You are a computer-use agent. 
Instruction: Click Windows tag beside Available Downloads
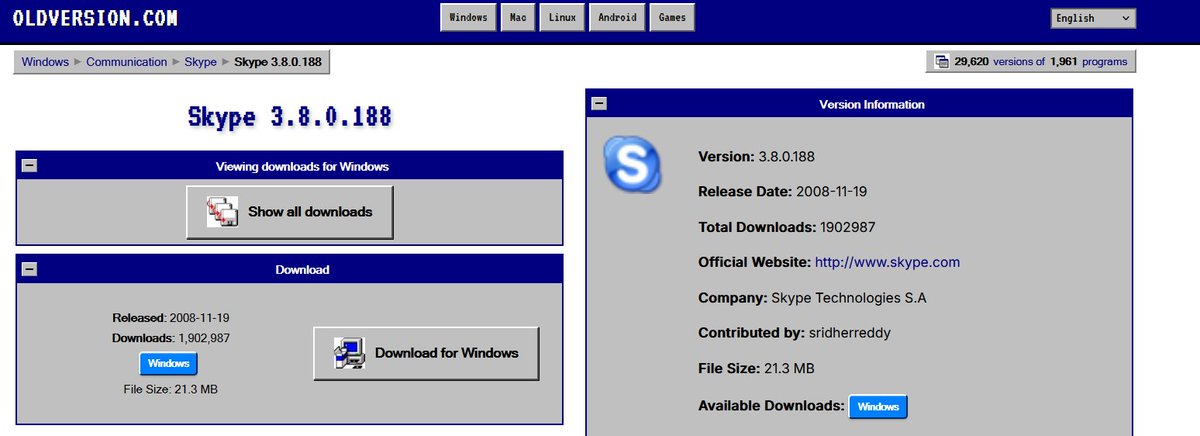pos(879,407)
